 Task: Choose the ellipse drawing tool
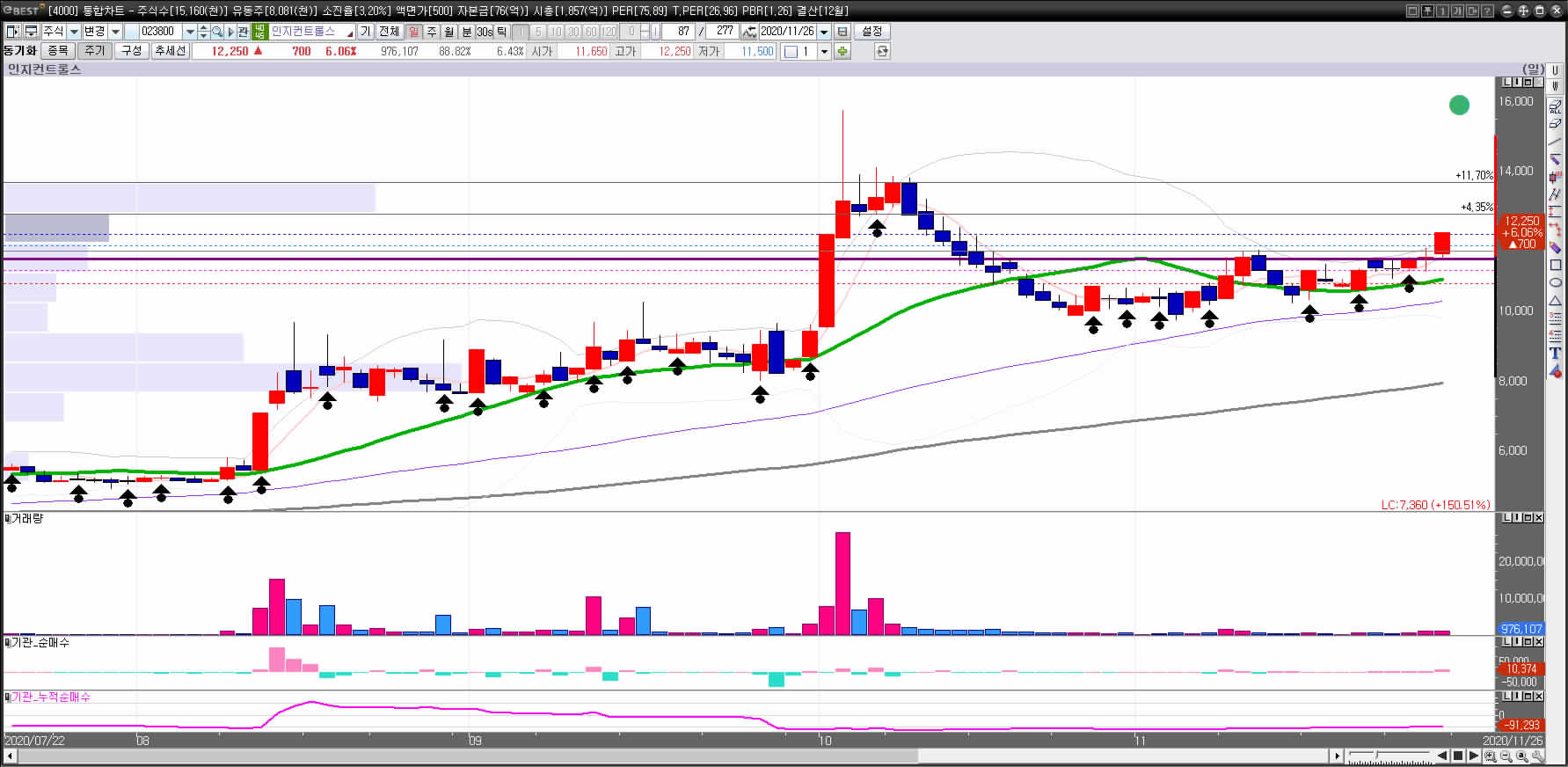pos(1555,282)
